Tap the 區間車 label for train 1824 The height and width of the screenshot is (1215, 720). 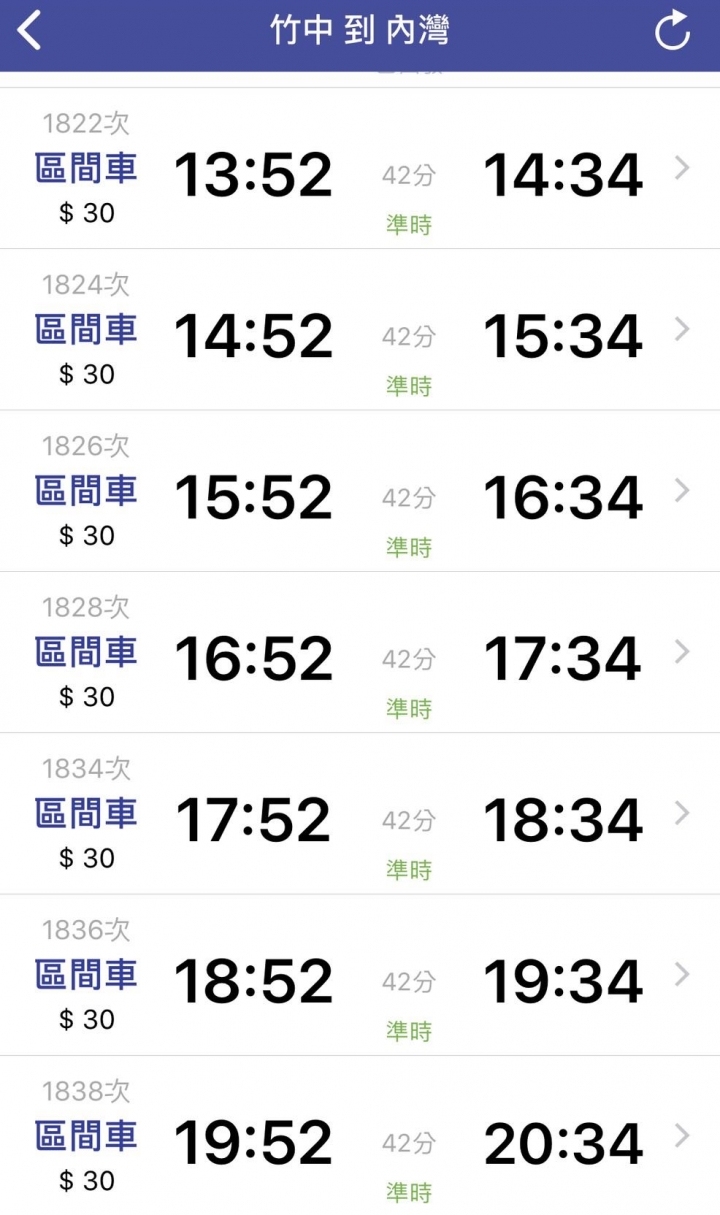pyautogui.click(x=86, y=329)
